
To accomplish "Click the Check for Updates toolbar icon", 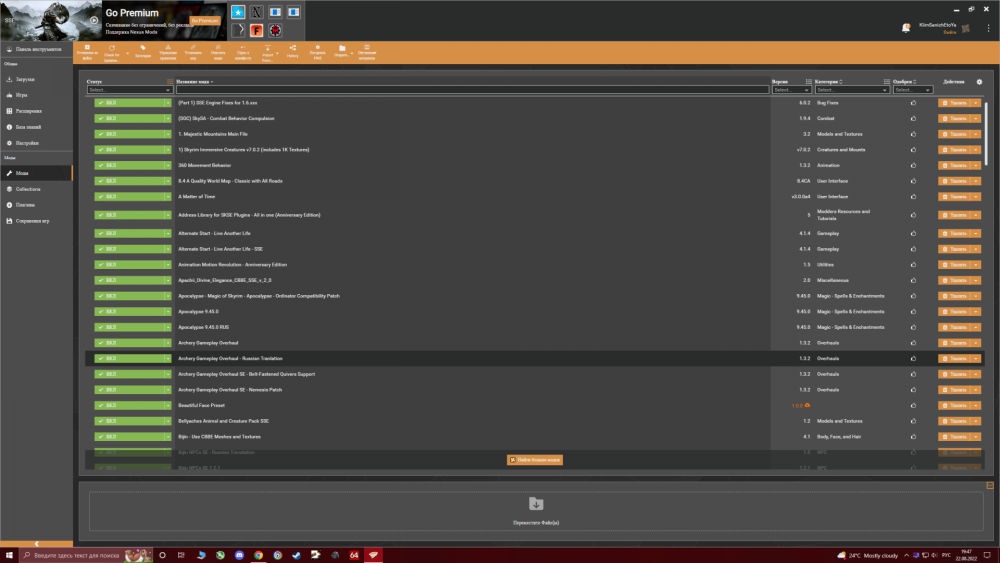I will click(112, 52).
